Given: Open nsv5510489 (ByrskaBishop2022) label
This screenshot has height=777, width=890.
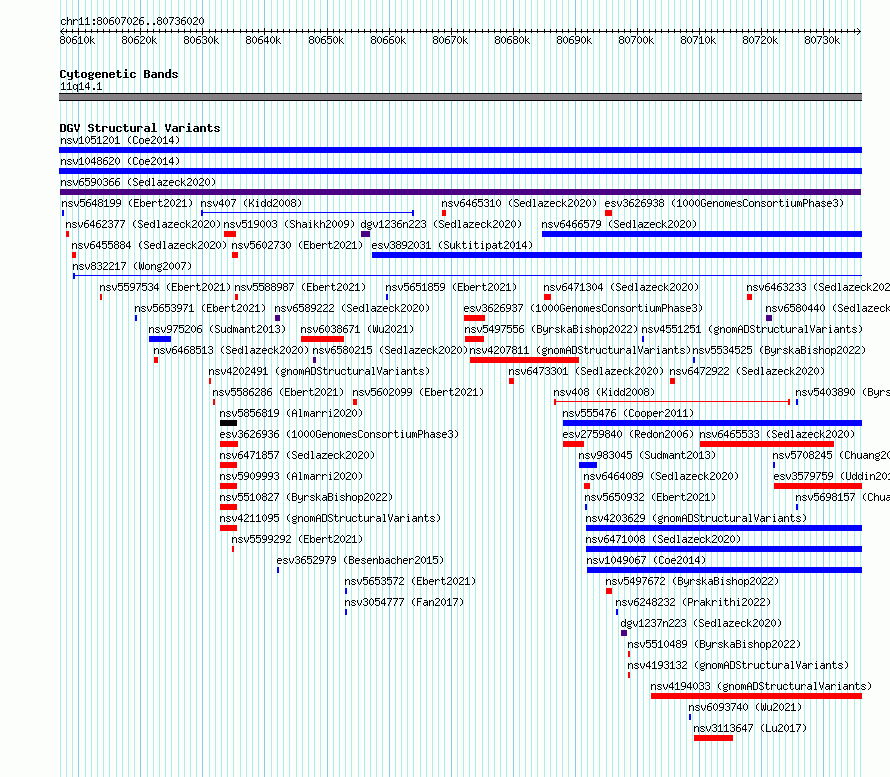Looking at the screenshot, I should pyautogui.click(x=714, y=644).
